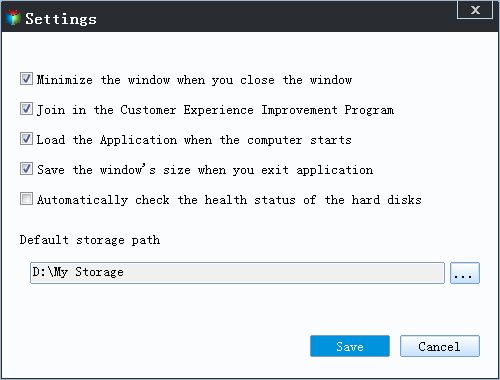
Task: Uncheck the Customer Experience Improvement Program checkbox
Action: pyautogui.click(x=26, y=109)
